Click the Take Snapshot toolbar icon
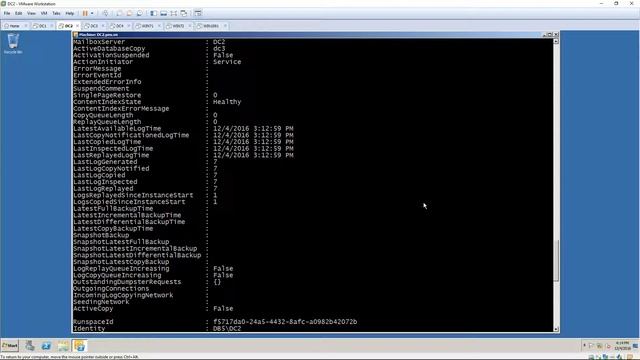The image size is (640, 360). pyautogui.click(x=119, y=13)
